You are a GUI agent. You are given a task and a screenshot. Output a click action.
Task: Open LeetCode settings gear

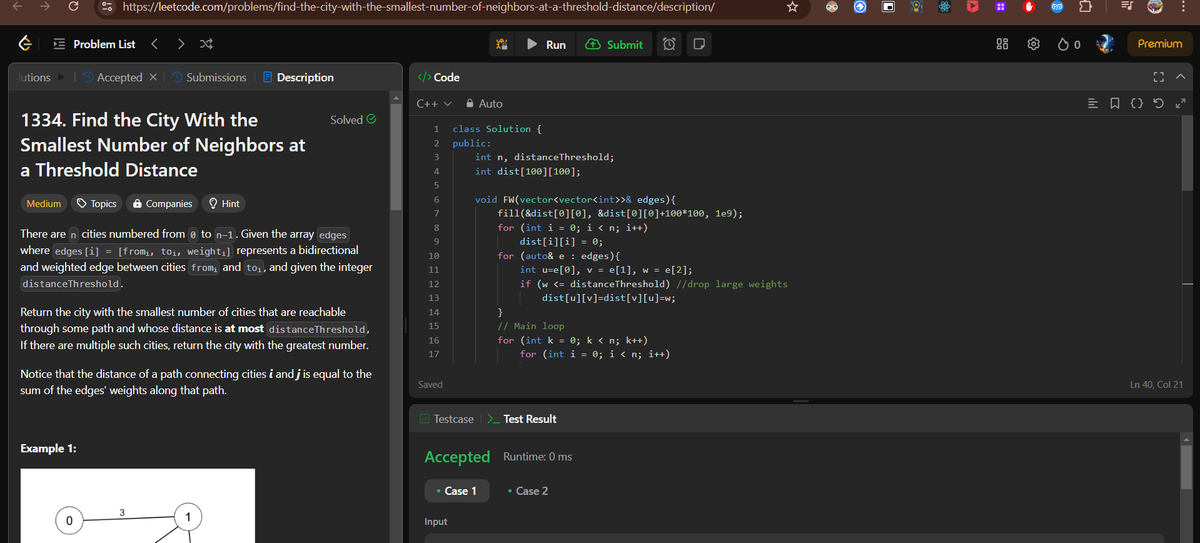click(1035, 44)
